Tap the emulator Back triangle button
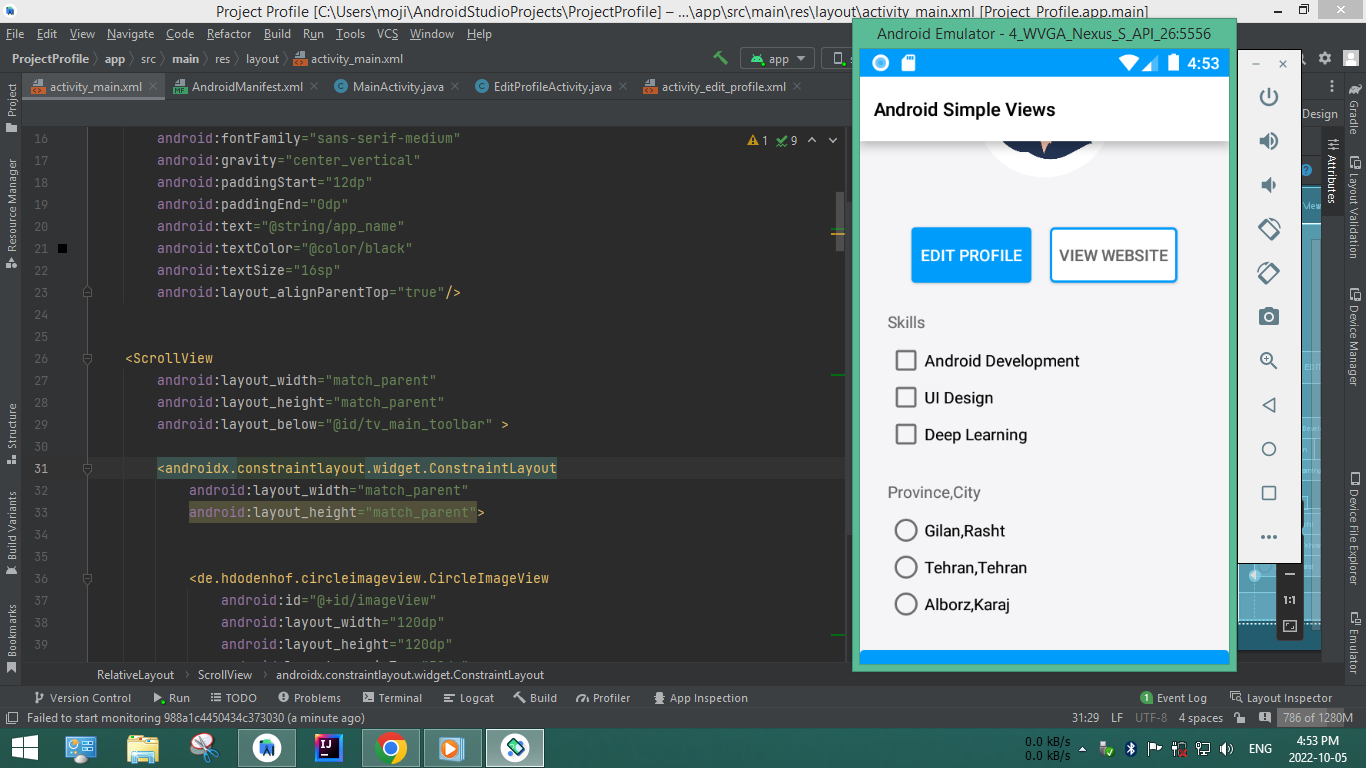Screen dimensions: 1366x768 pos(1269,405)
